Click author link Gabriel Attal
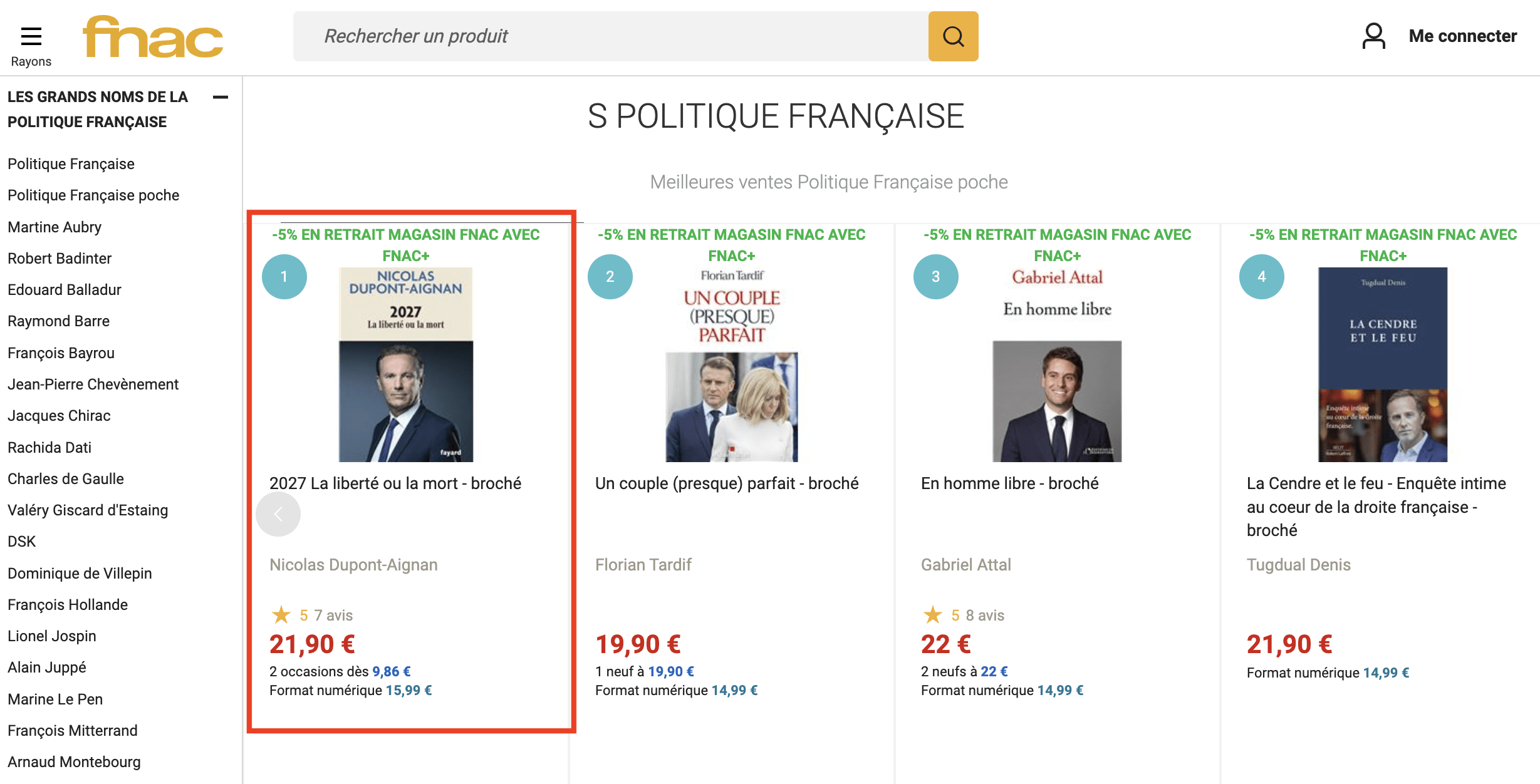Viewport: 1540px width, 784px height. click(965, 565)
